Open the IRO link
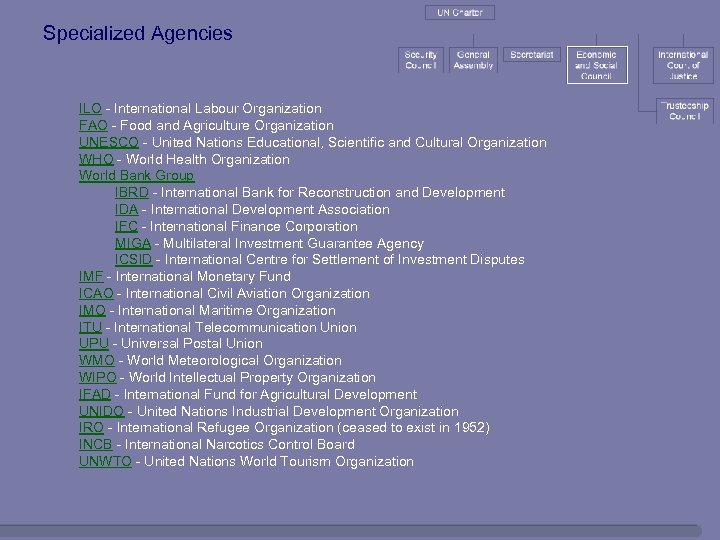This screenshot has width=720, height=540. tap(91, 428)
